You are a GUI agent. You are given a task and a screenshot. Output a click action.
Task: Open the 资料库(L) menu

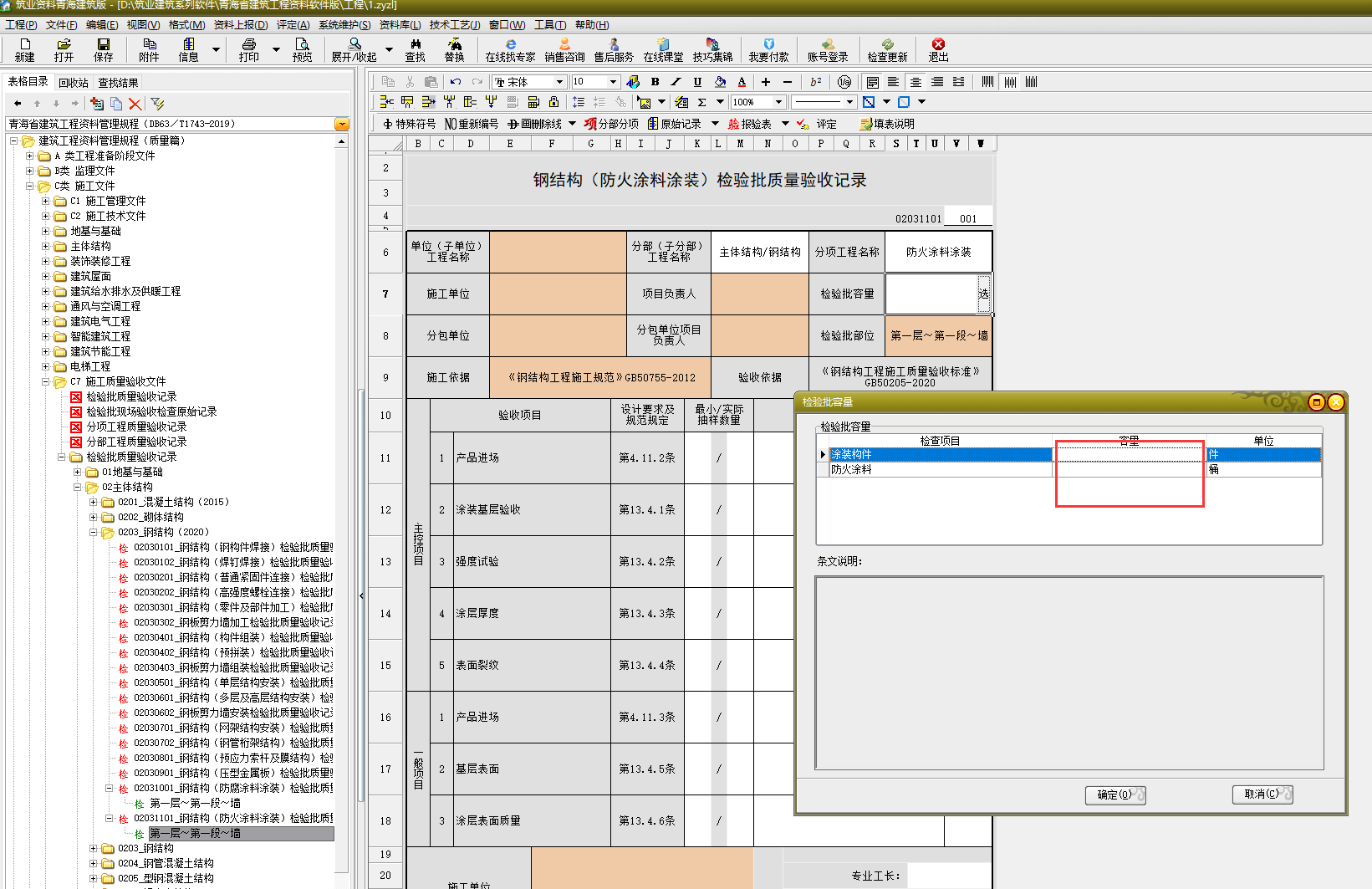tap(400, 25)
